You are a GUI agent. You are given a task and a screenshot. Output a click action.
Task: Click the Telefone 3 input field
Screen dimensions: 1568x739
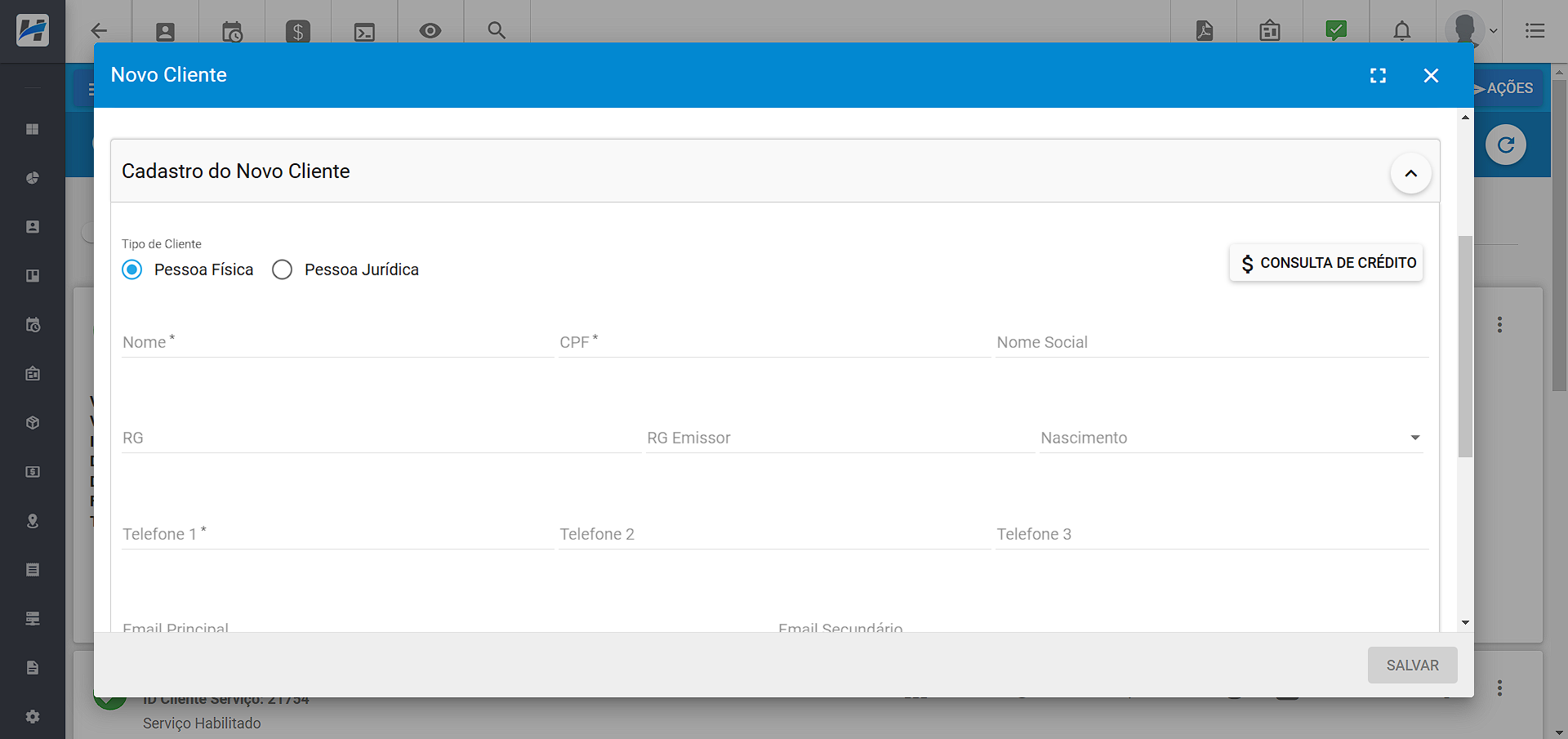point(1212,534)
